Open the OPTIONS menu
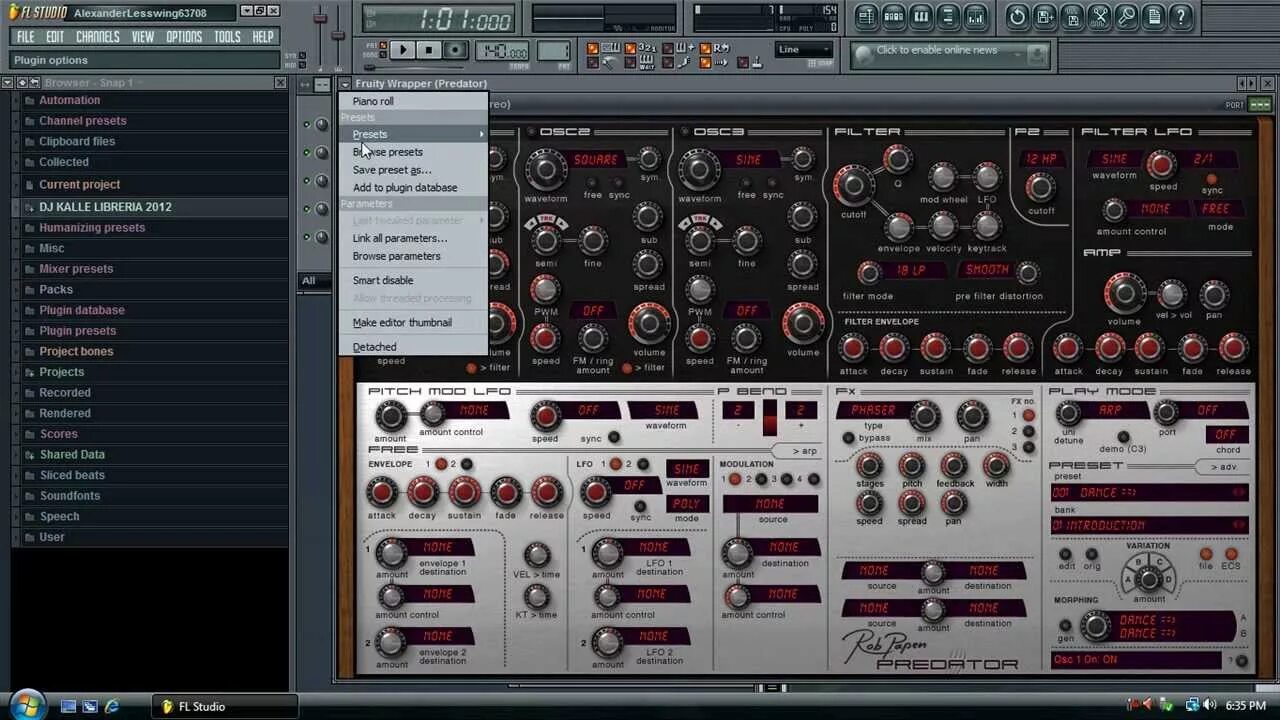Image resolution: width=1280 pixels, height=720 pixels. click(184, 37)
